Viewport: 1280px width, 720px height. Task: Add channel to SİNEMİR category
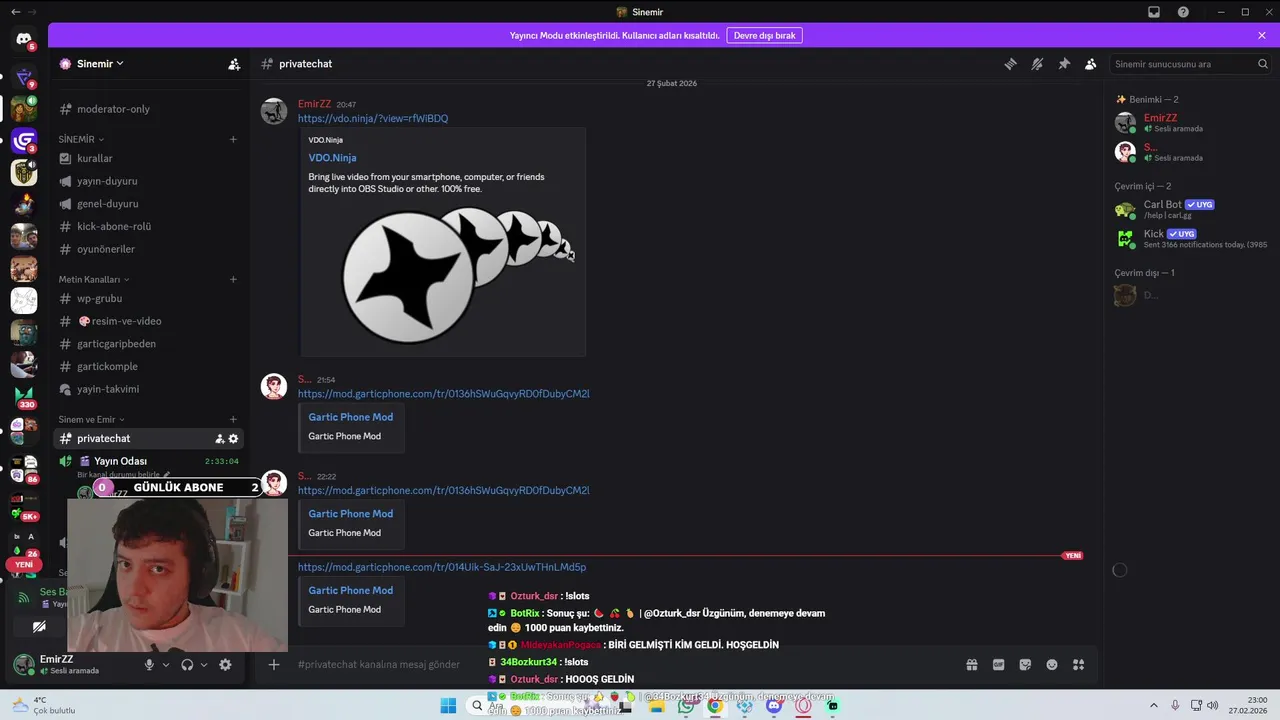233,139
